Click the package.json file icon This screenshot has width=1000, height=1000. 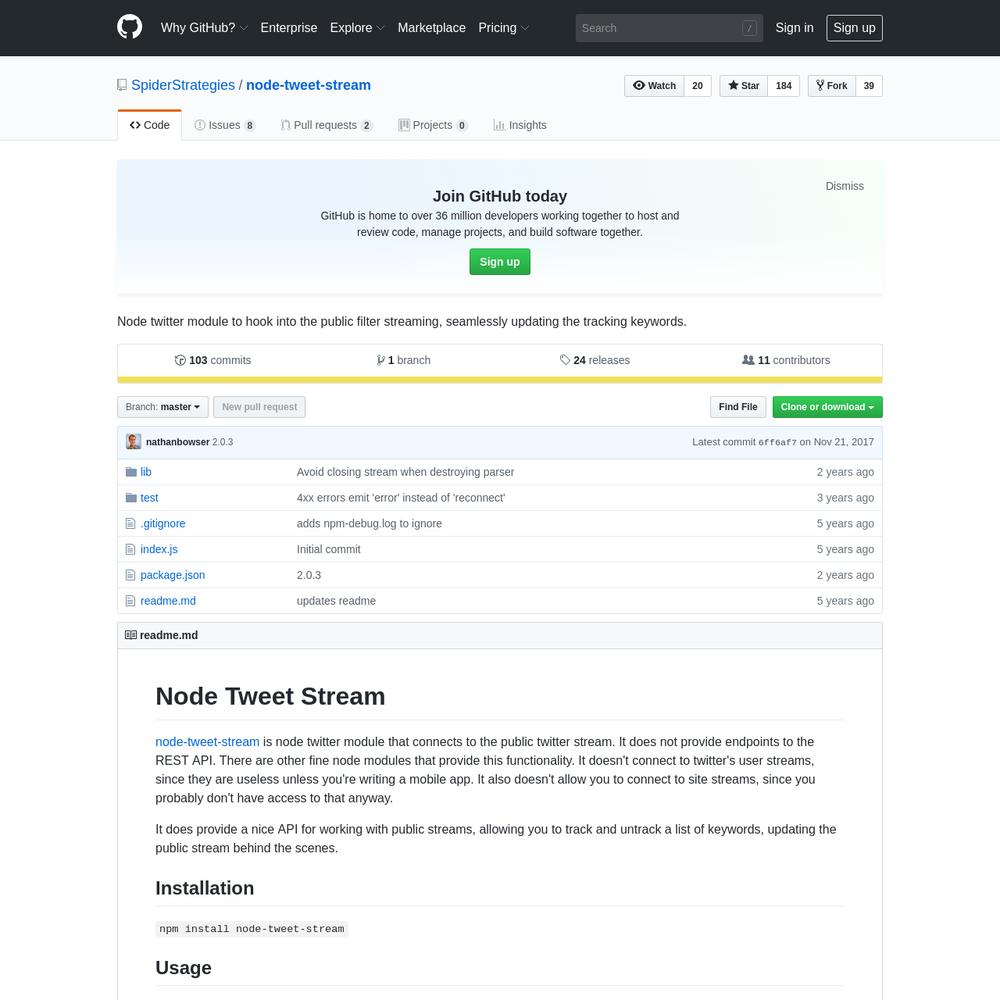point(130,575)
